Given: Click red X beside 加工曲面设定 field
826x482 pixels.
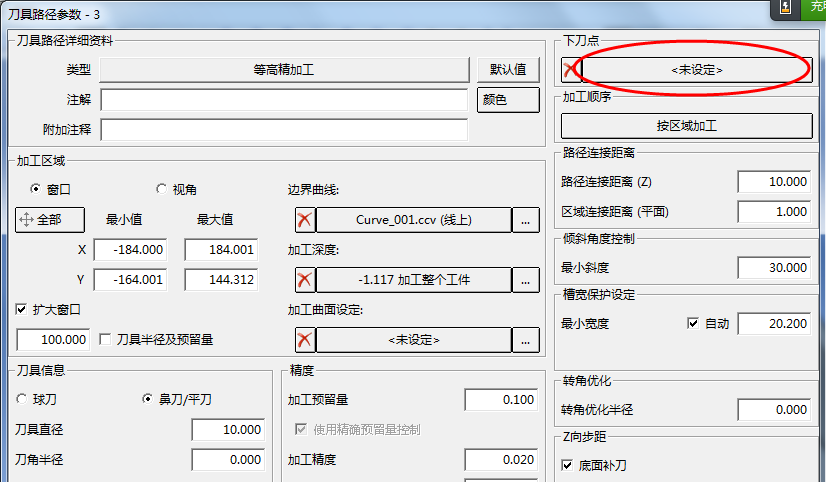Looking at the screenshot, I should 305,340.
